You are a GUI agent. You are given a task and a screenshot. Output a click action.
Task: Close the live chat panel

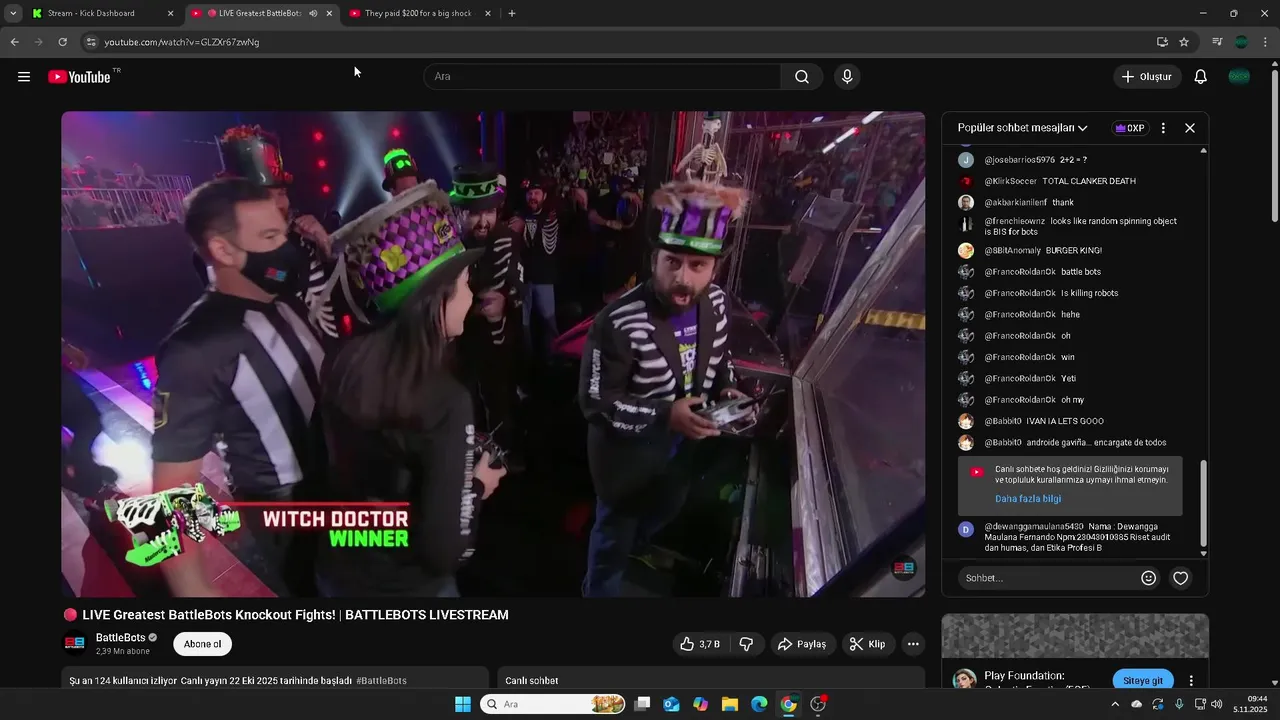(x=1190, y=128)
